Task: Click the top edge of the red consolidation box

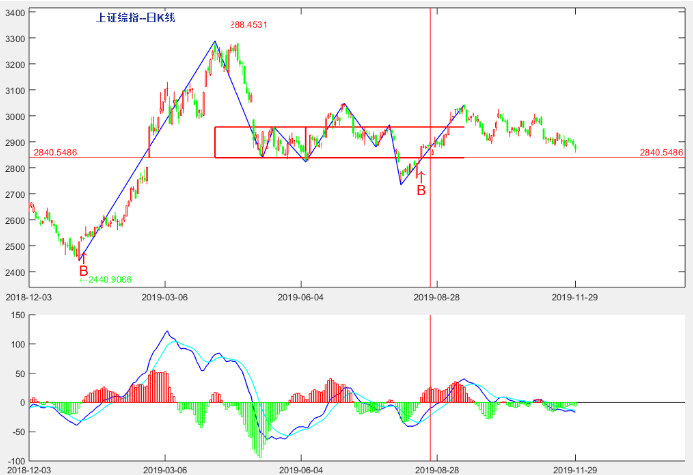Action: [340, 127]
